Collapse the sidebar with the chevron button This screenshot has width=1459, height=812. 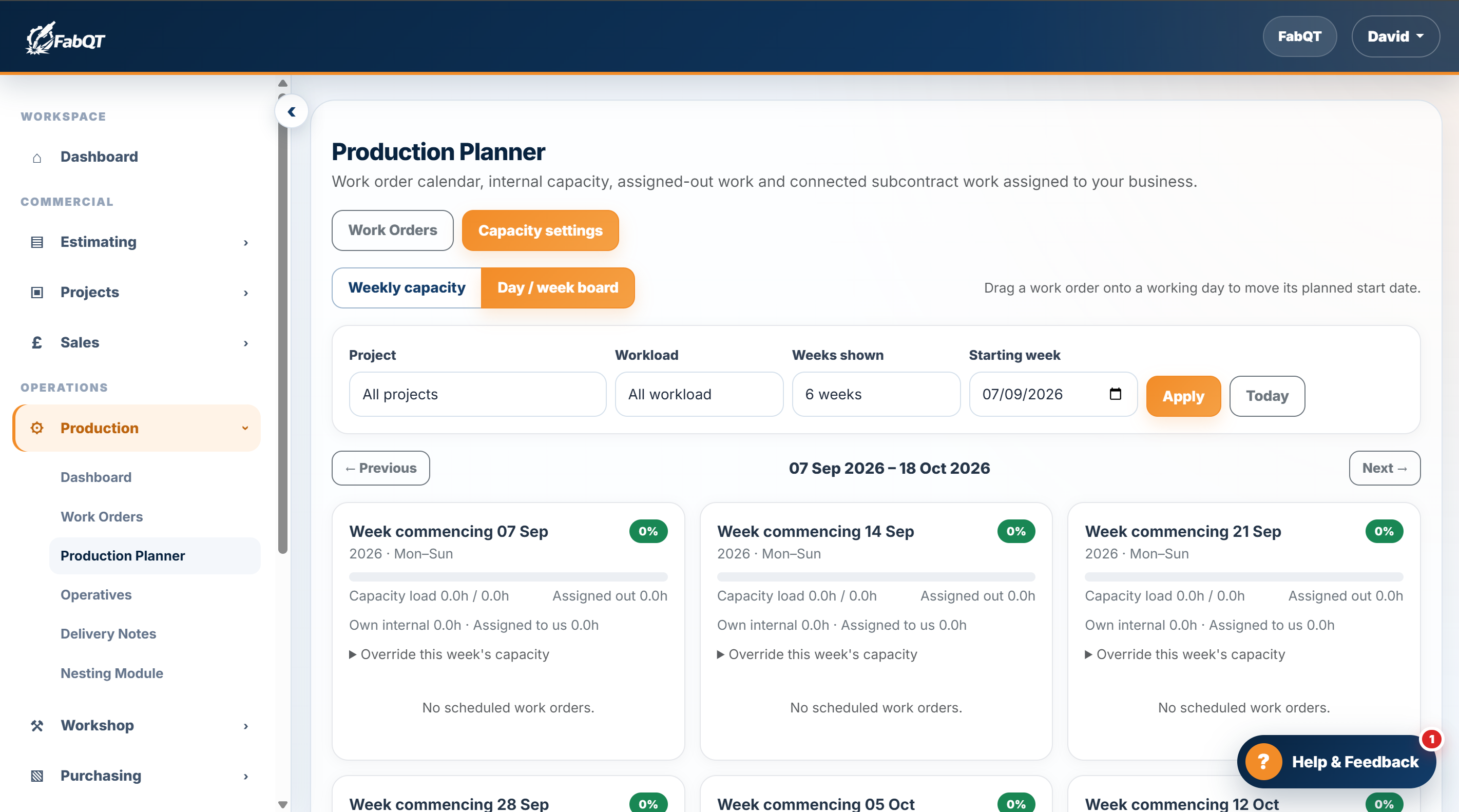pos(292,112)
